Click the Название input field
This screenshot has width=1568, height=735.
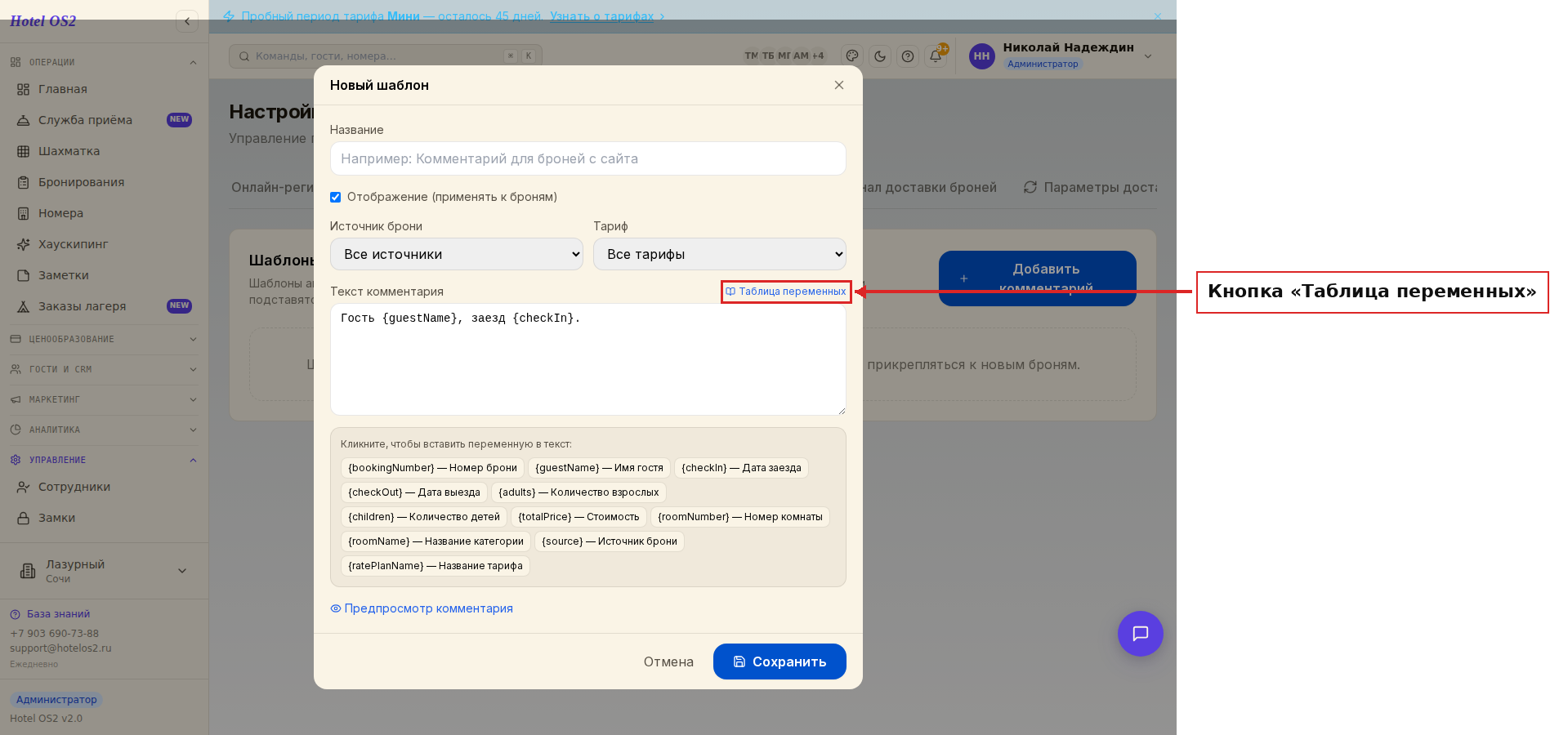(588, 158)
